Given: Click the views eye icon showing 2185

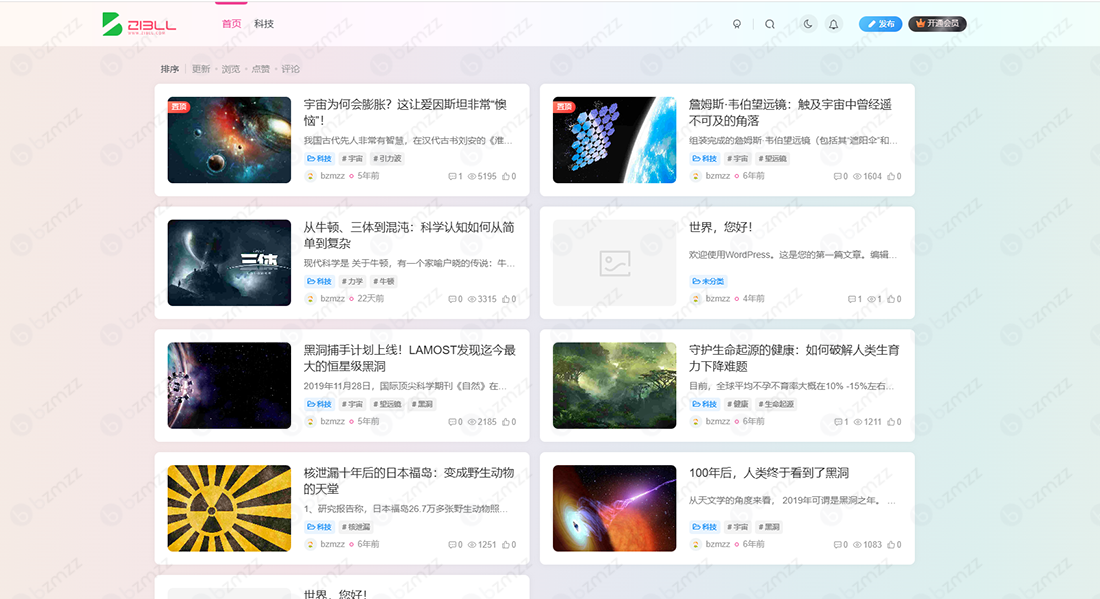Looking at the screenshot, I should click(x=472, y=422).
